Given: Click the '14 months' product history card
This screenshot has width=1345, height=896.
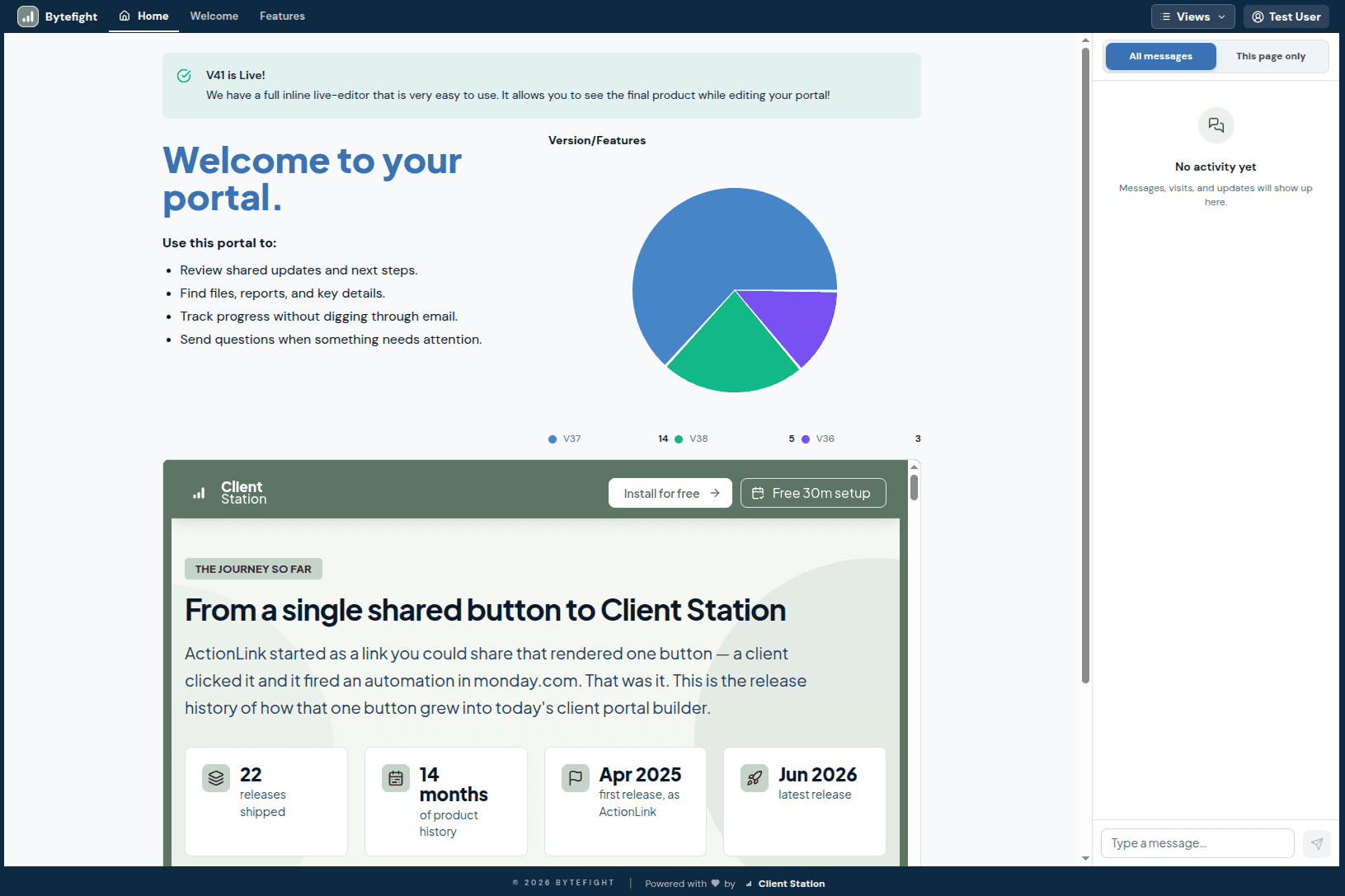Looking at the screenshot, I should point(446,801).
